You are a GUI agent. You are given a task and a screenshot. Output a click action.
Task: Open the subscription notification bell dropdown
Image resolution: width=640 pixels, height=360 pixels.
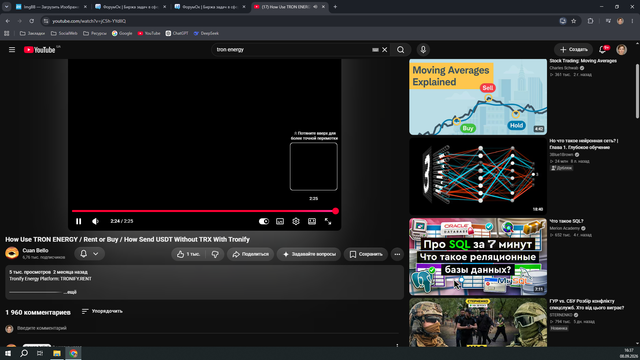tap(89, 254)
